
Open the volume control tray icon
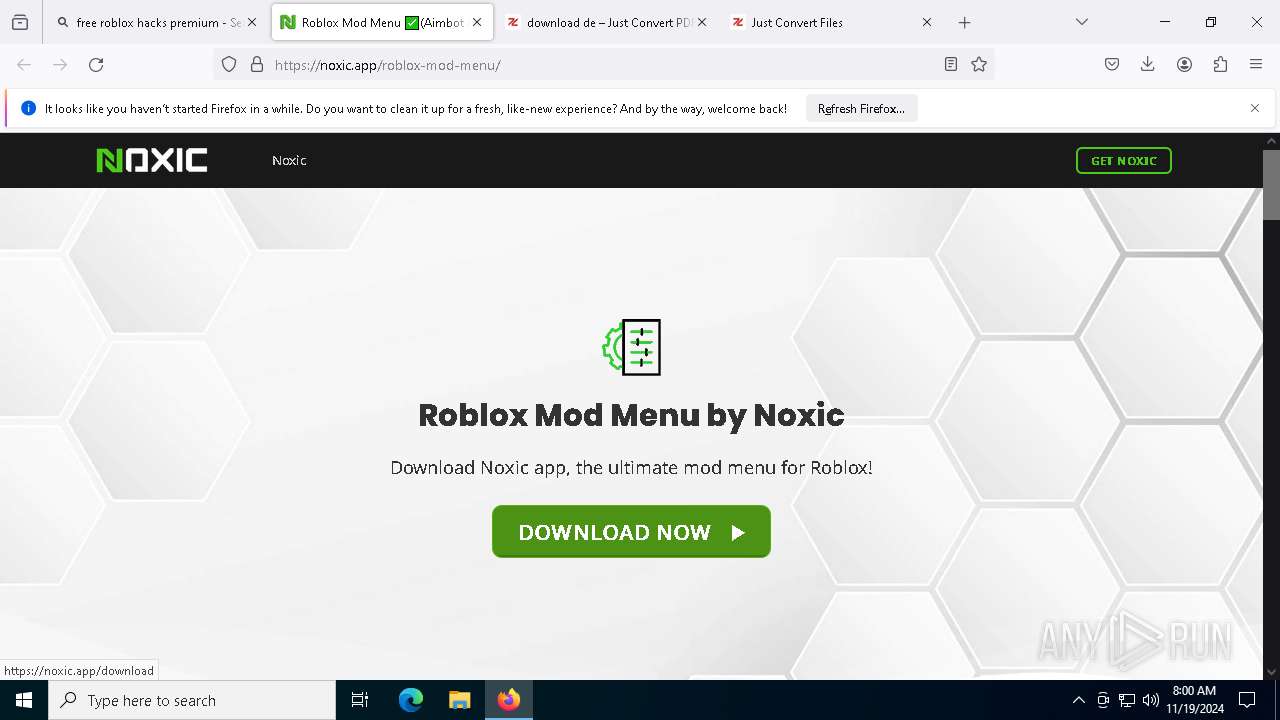coord(1151,700)
